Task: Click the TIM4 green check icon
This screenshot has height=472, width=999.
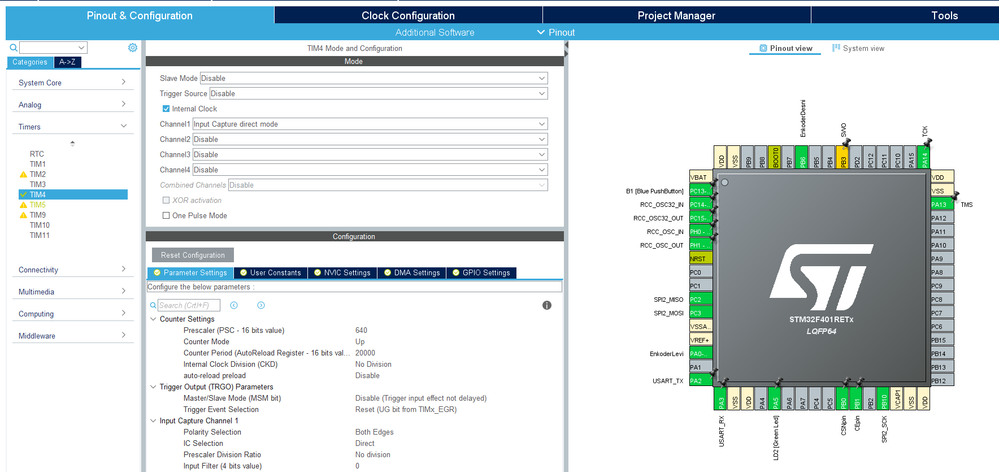Action: point(24,194)
